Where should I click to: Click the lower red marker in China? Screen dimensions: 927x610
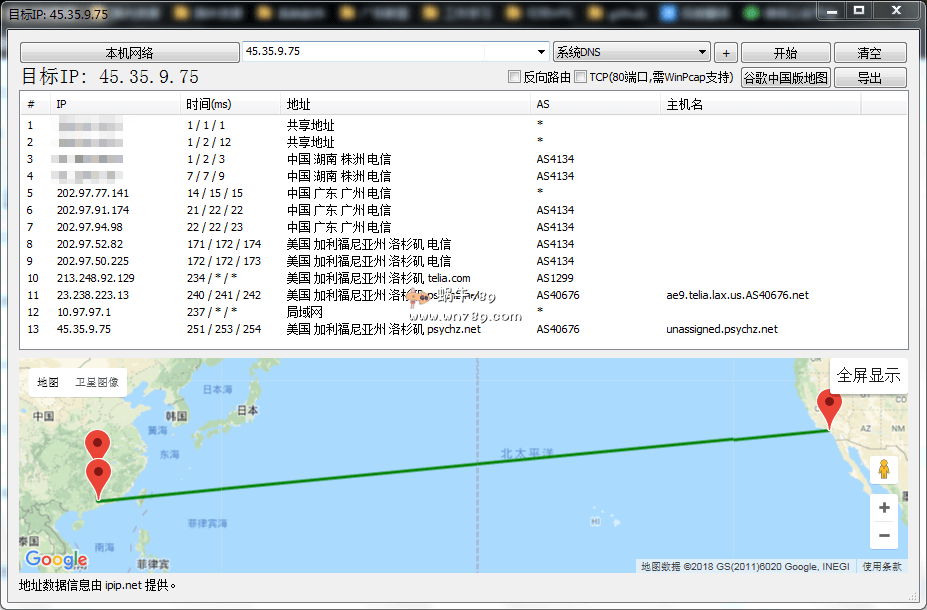(98, 477)
